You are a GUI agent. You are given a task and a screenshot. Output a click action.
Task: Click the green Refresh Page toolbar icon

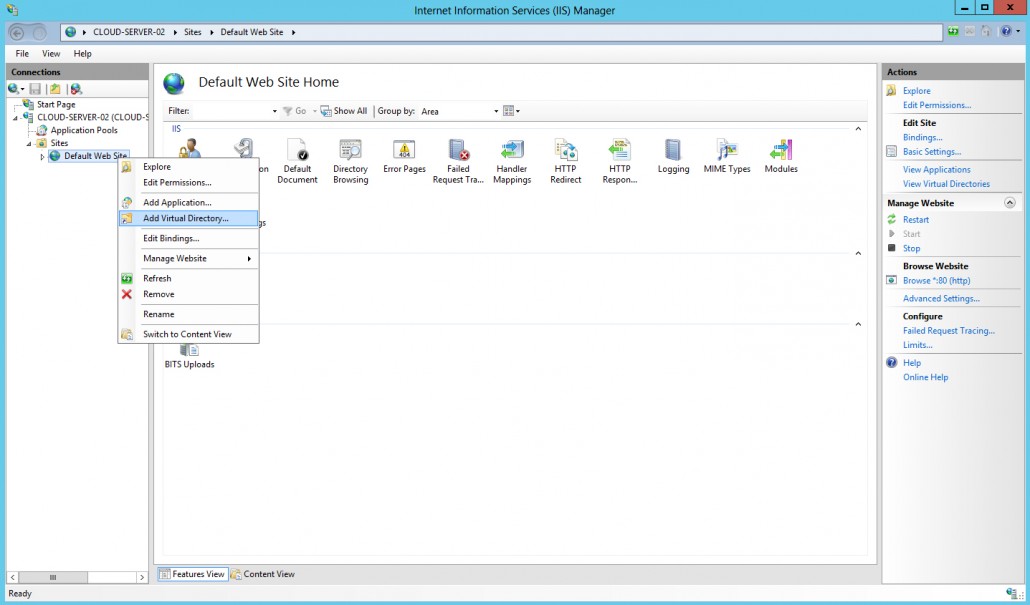953,32
